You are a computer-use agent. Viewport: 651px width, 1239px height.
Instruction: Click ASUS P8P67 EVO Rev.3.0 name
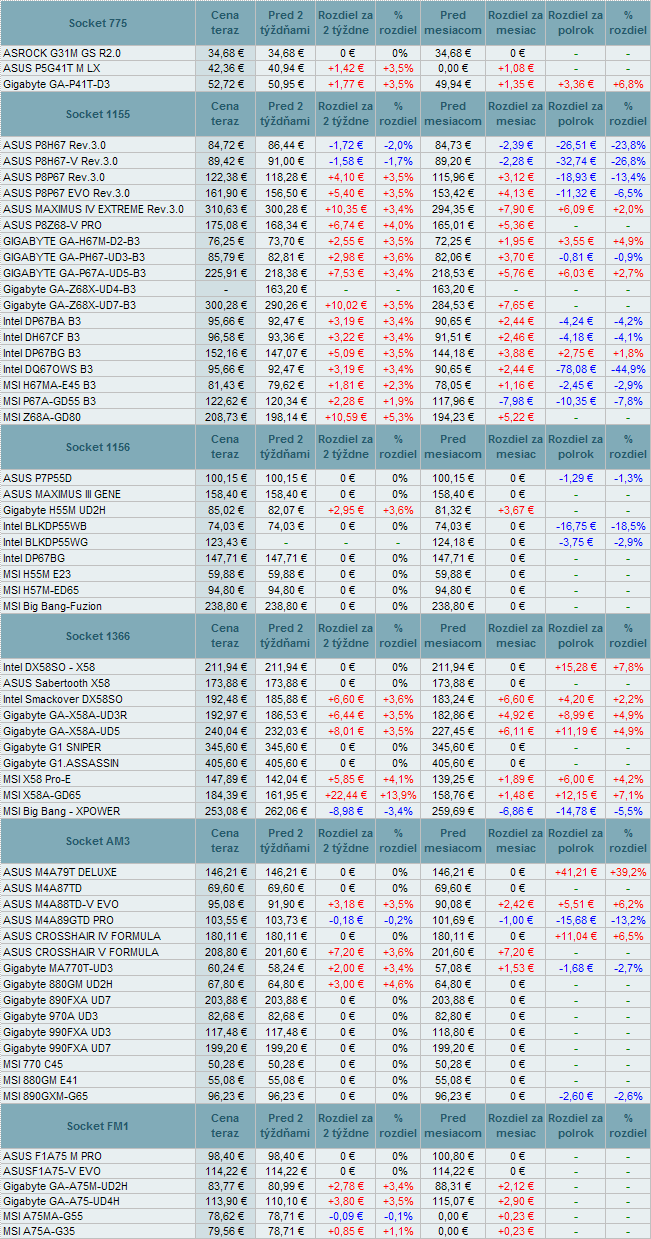pyautogui.click(x=67, y=193)
